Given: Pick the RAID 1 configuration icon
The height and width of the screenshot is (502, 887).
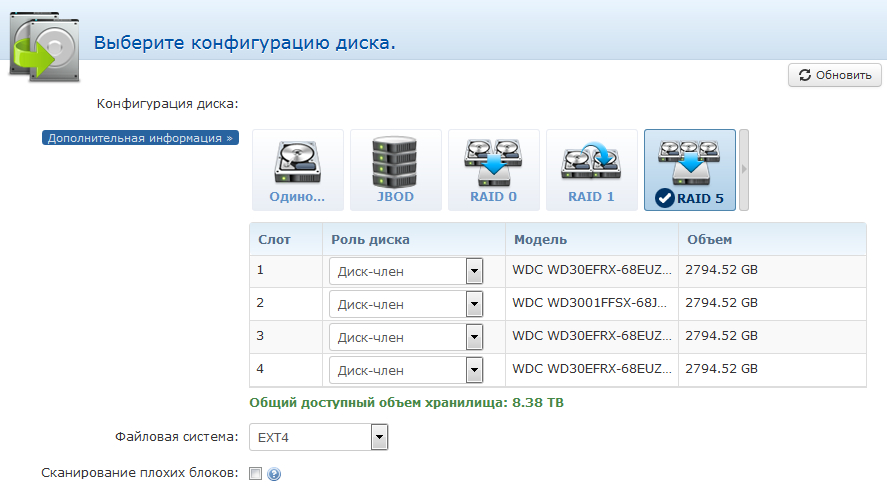Looking at the screenshot, I should click(x=591, y=170).
